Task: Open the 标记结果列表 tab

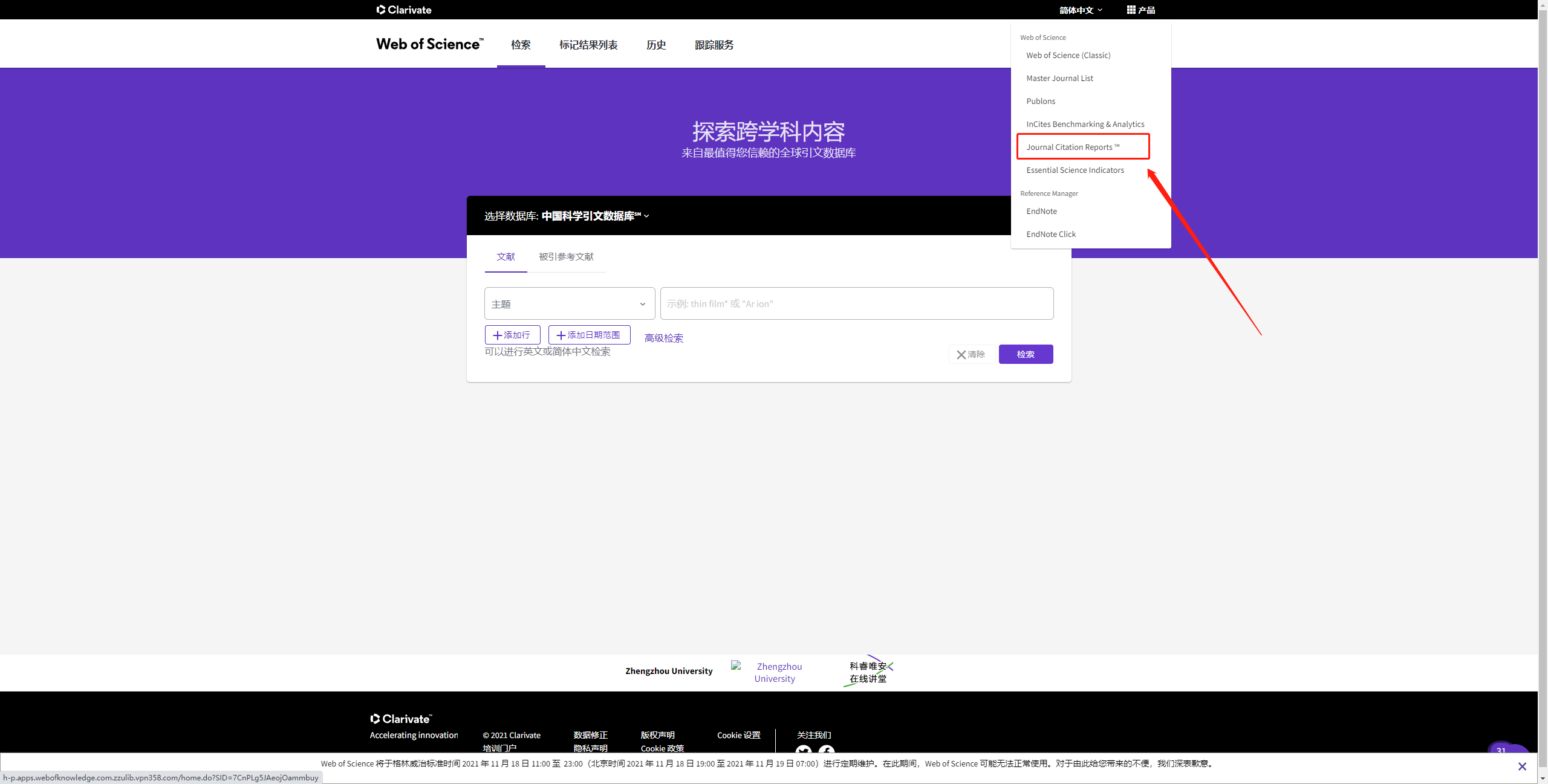Action: (588, 45)
